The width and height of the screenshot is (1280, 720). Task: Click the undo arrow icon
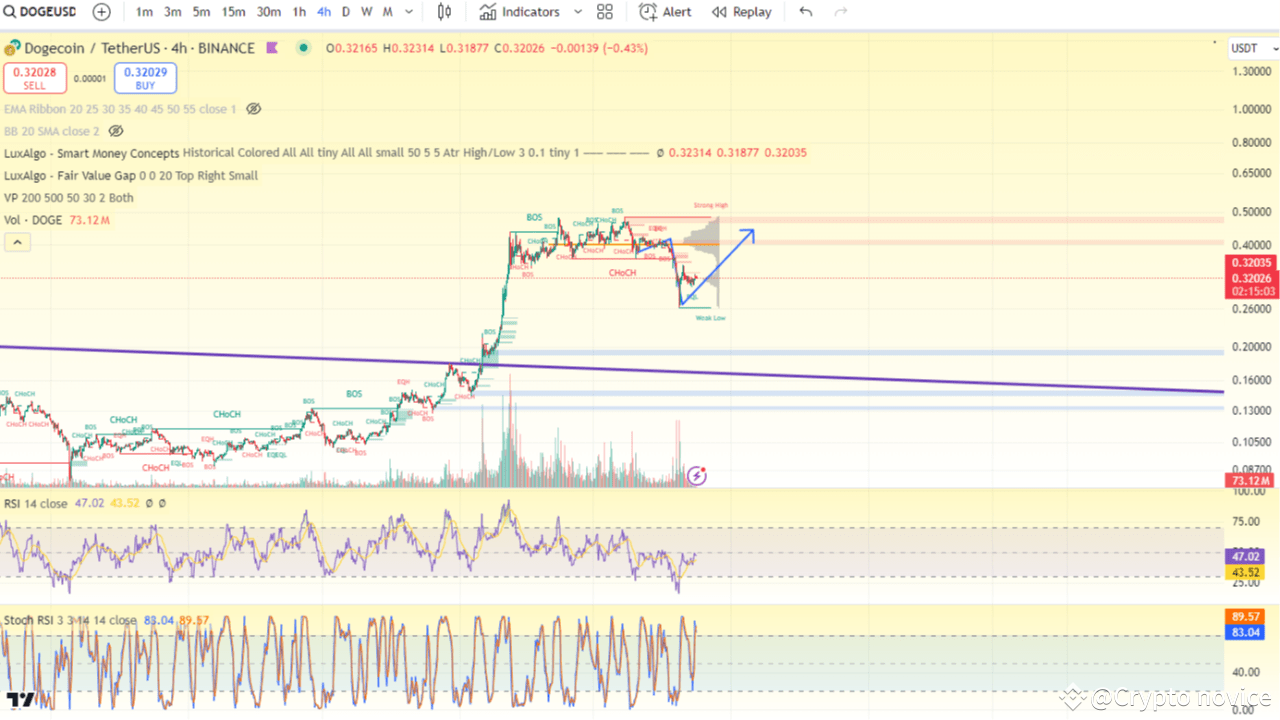coord(806,12)
